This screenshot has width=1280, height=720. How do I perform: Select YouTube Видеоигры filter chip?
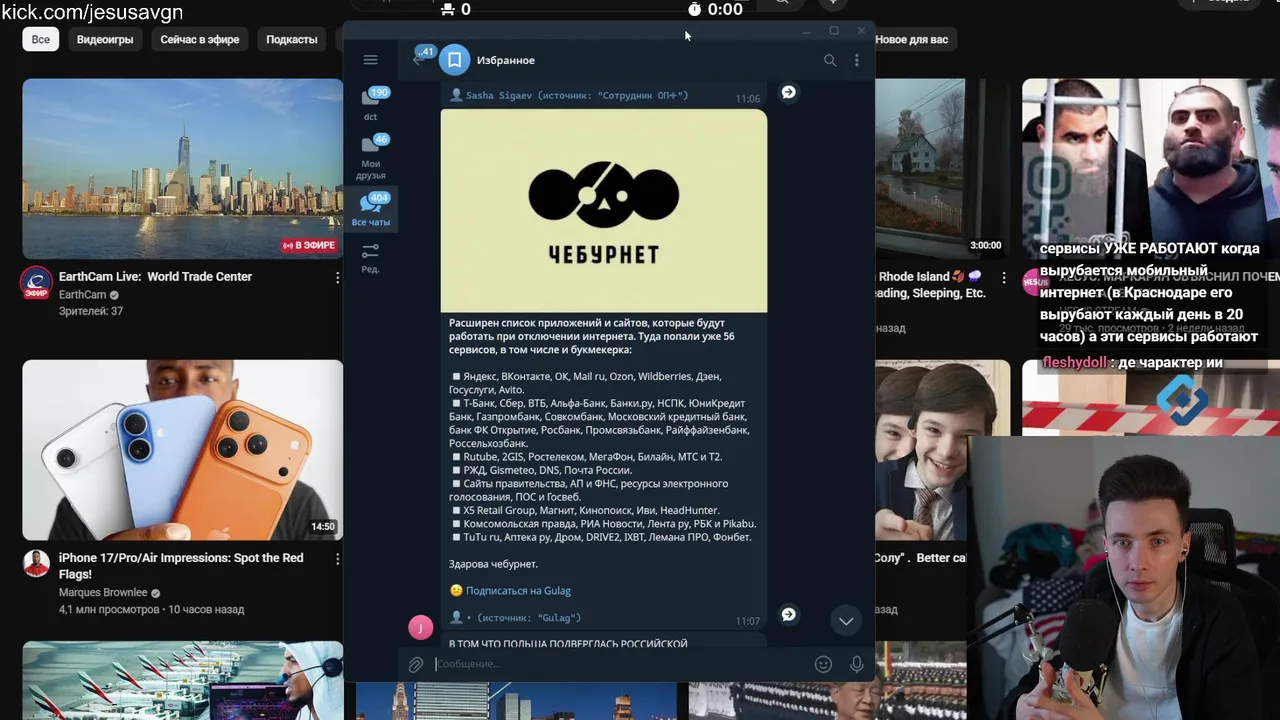105,39
